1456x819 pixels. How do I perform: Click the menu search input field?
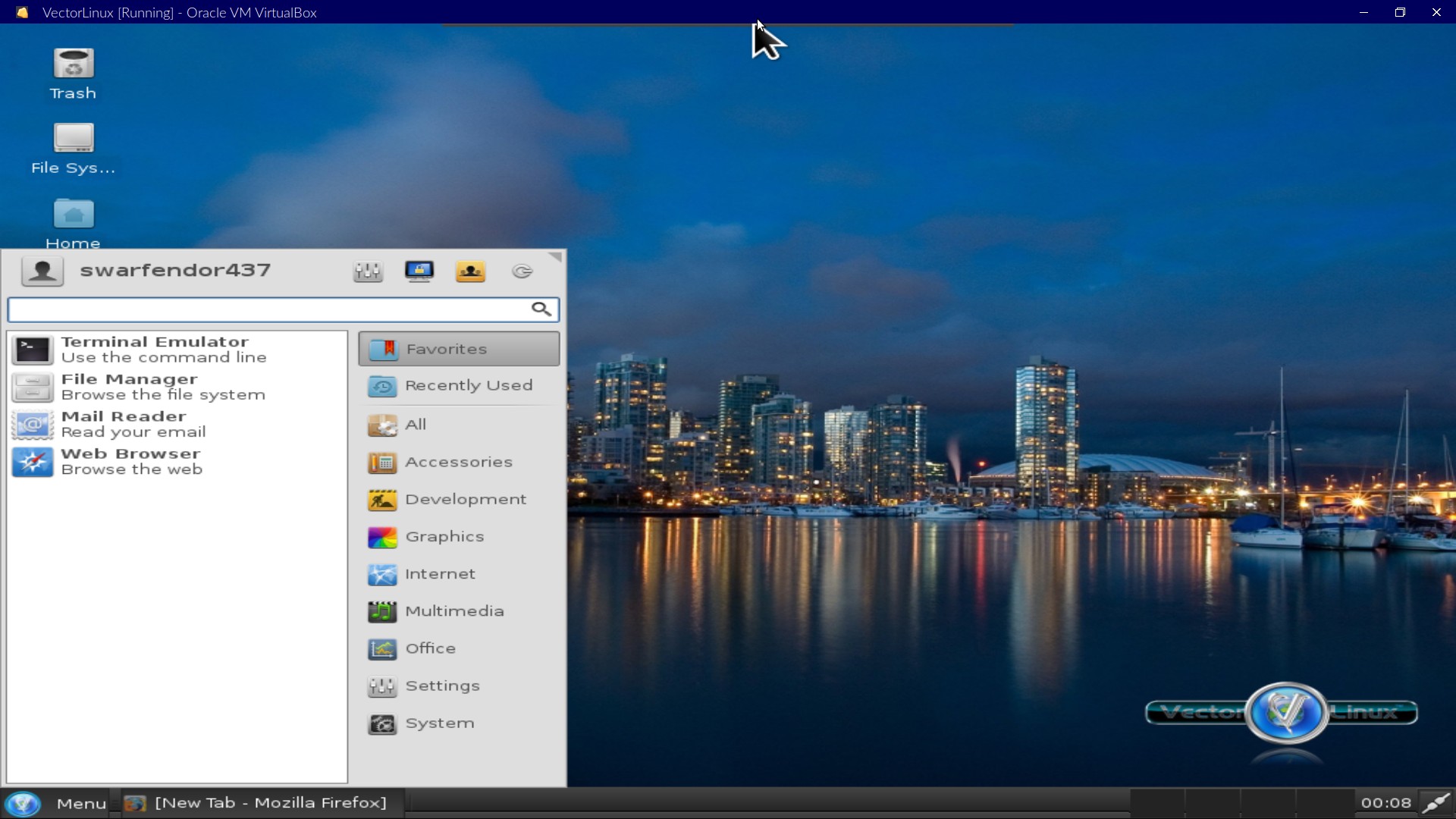269,309
